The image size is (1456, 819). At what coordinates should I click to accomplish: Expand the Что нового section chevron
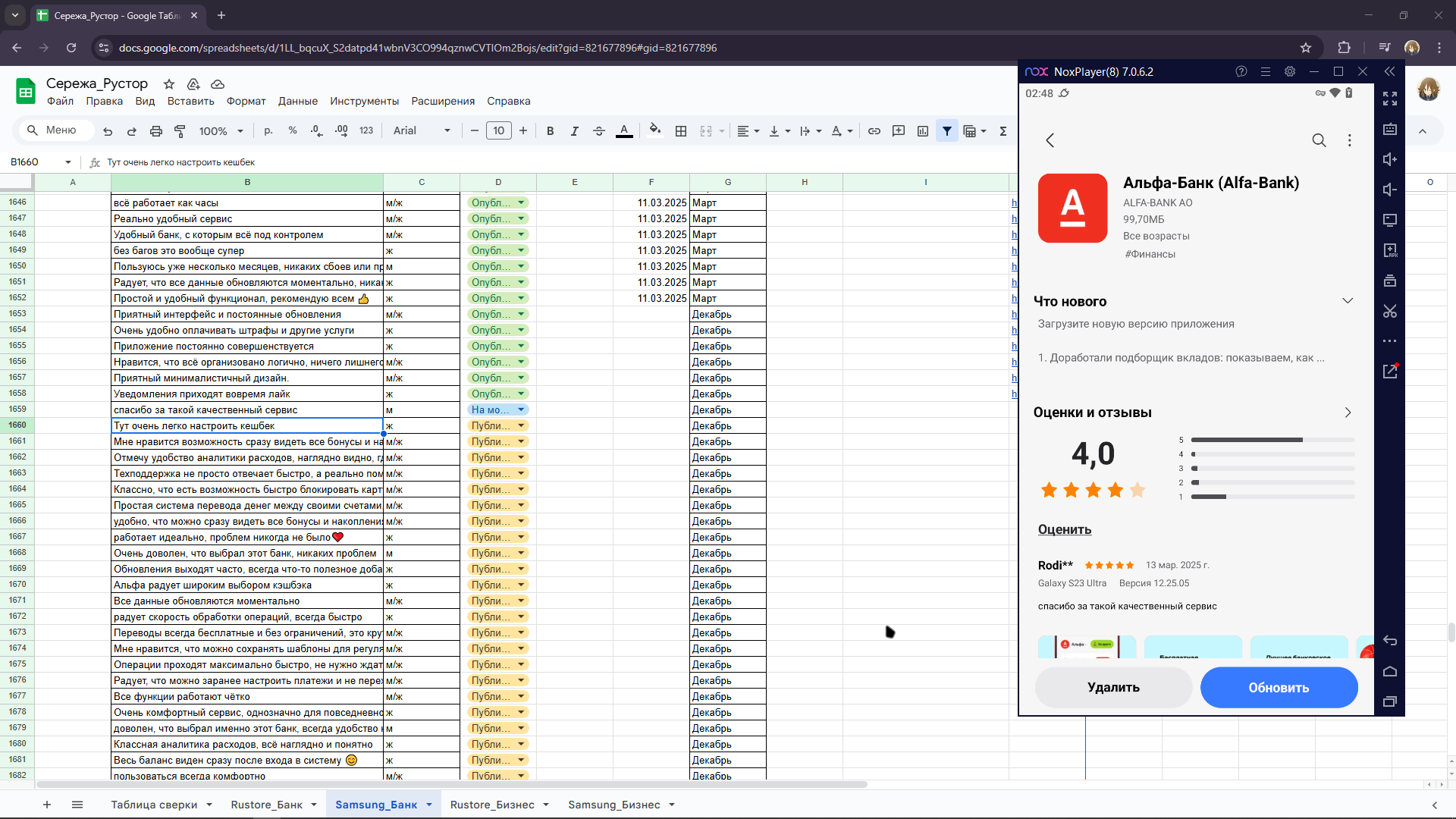click(x=1348, y=301)
